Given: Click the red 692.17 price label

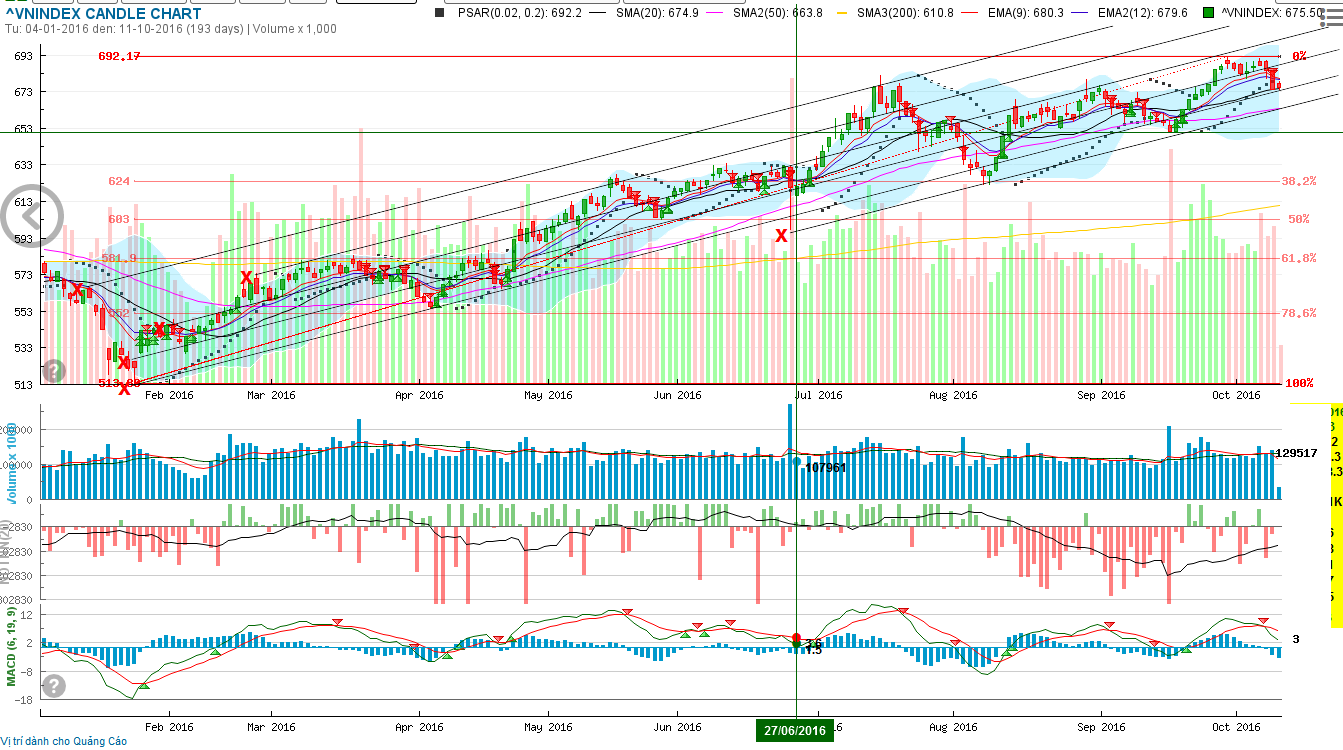Looking at the screenshot, I should click(x=119, y=57).
